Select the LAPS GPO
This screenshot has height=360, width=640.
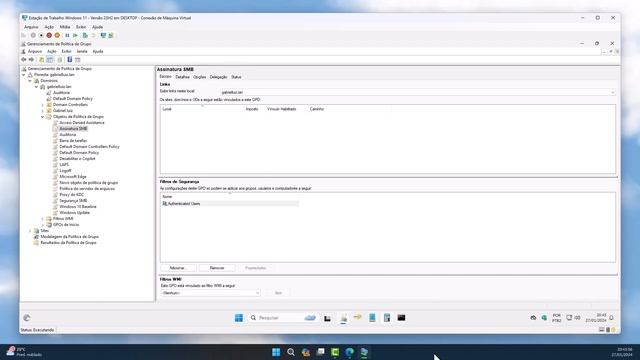coord(64,165)
